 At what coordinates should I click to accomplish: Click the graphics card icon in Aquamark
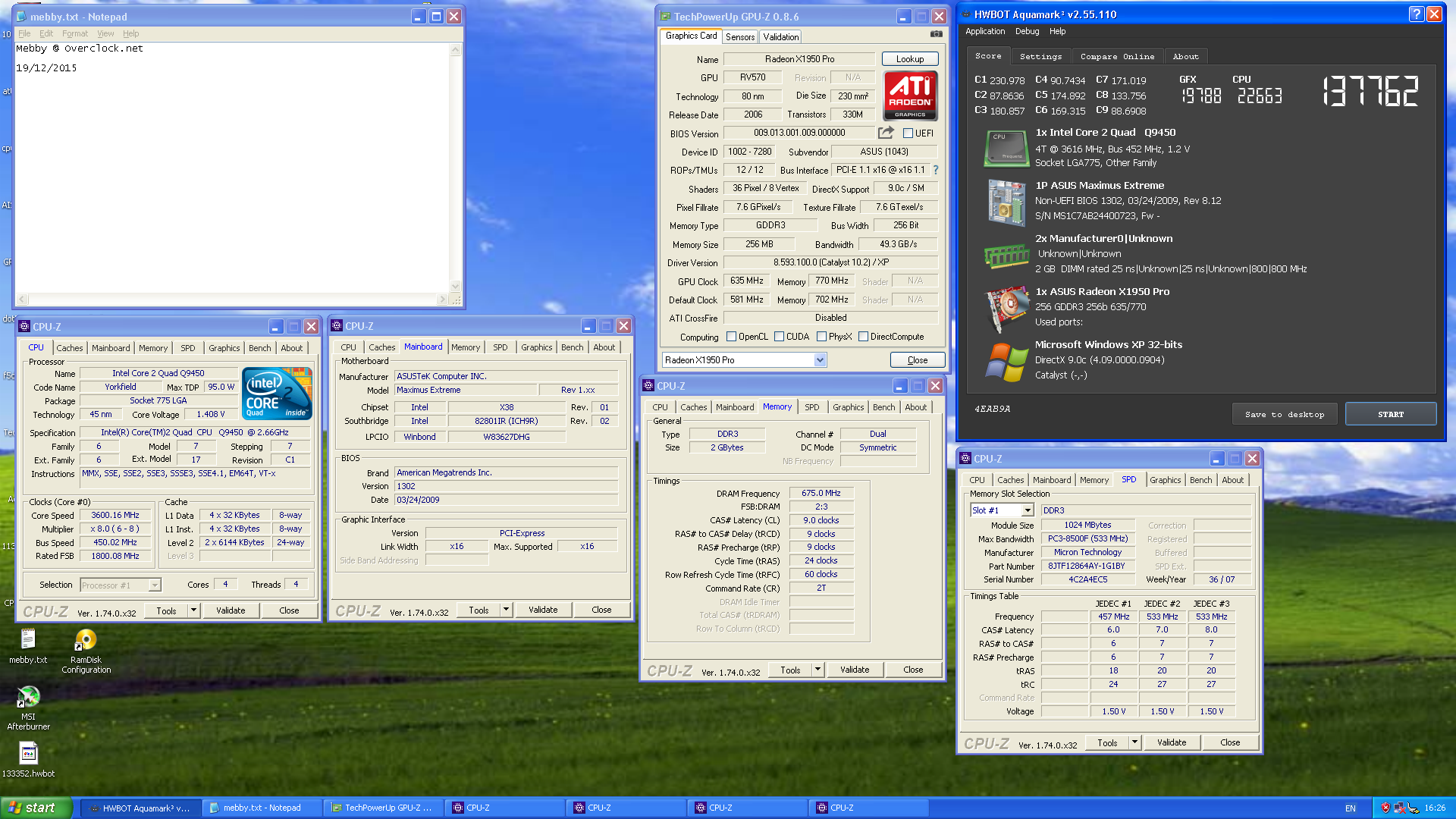pos(1006,309)
